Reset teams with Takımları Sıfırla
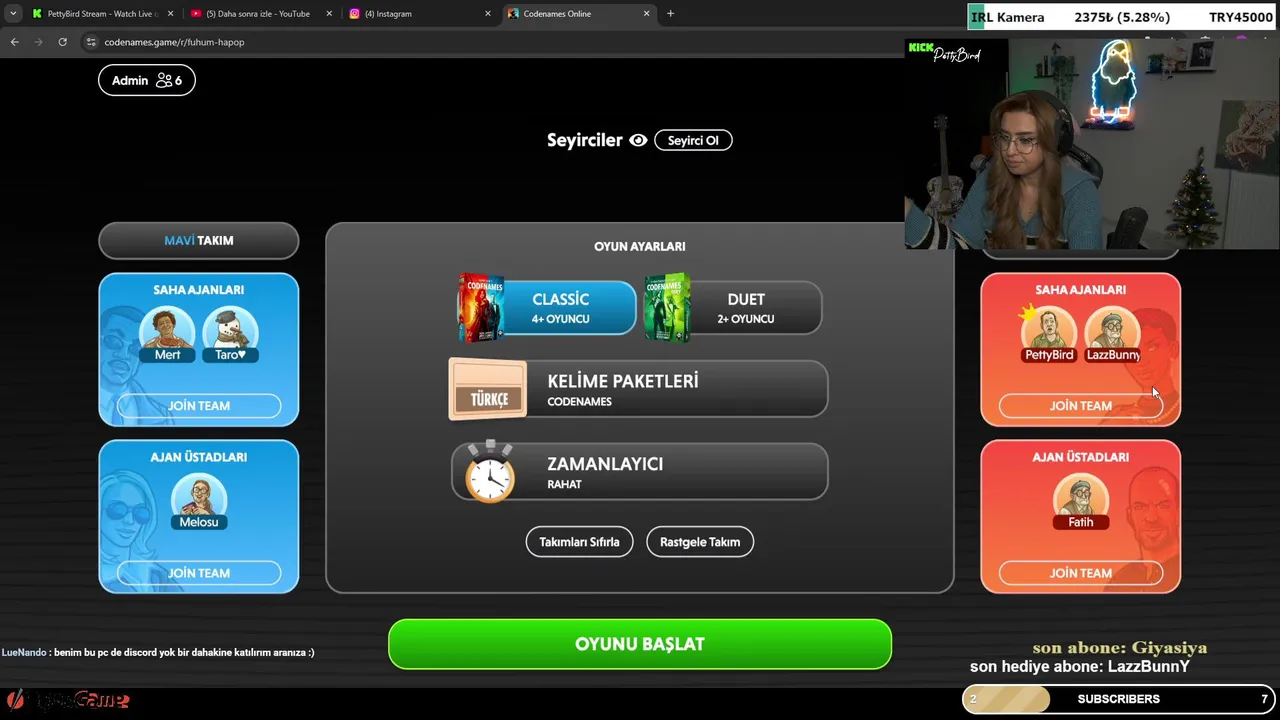This screenshot has width=1280, height=720. (x=579, y=542)
